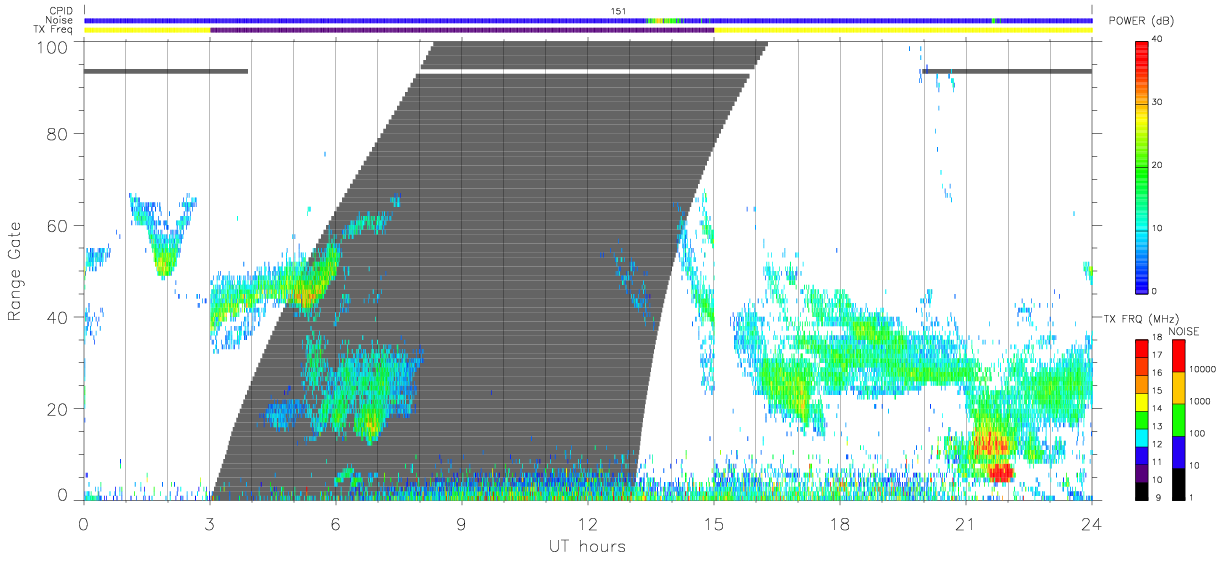Click the Range Gate axis title
Viewport: 1228px width, 567px height.
17,271
